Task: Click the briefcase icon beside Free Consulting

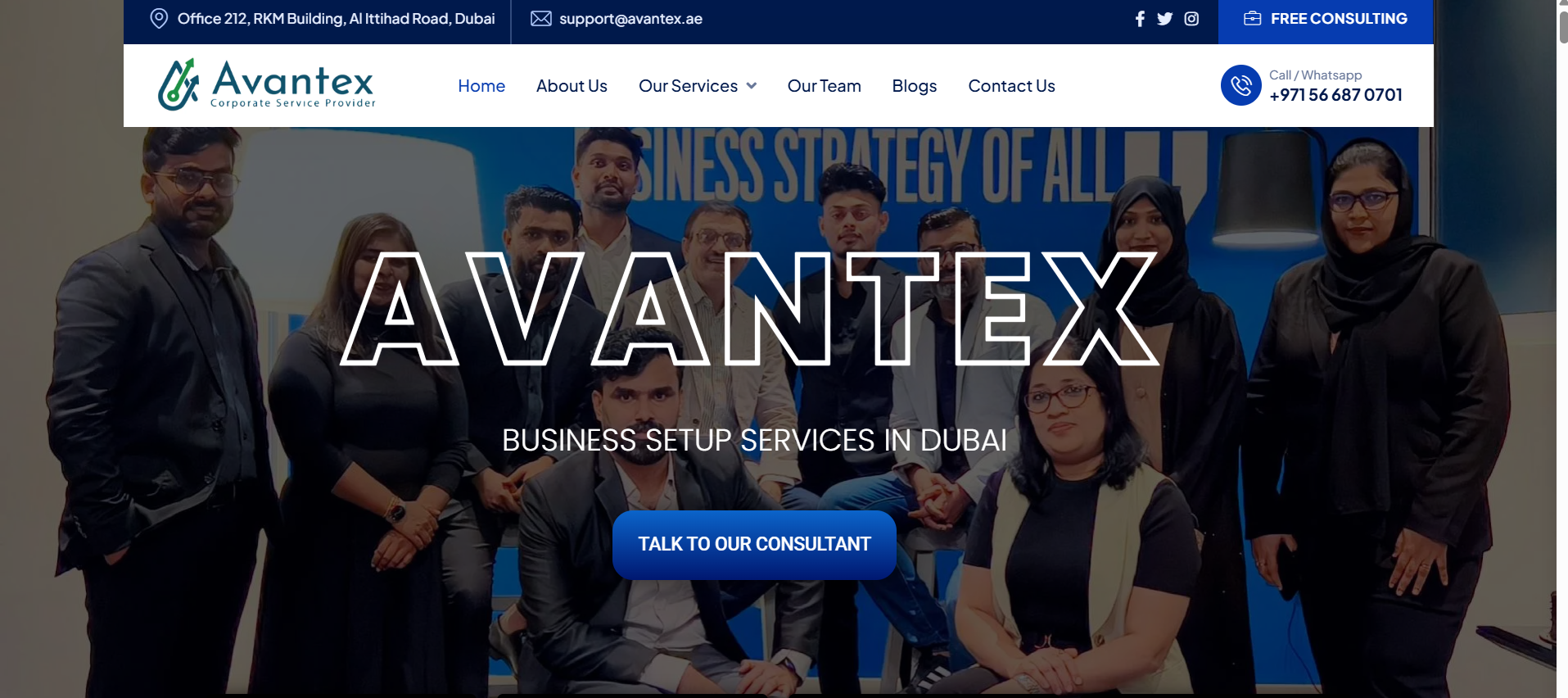Action: pyautogui.click(x=1252, y=19)
